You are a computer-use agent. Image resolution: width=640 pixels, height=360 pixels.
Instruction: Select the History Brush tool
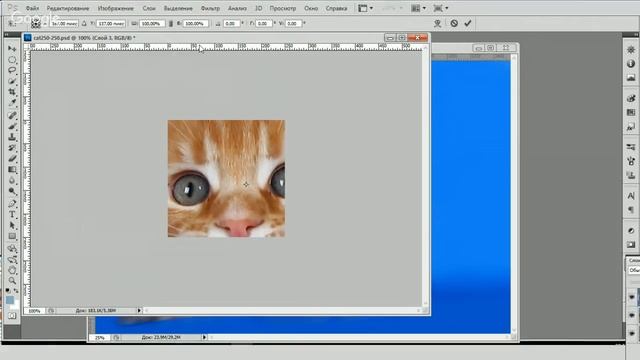click(12, 148)
